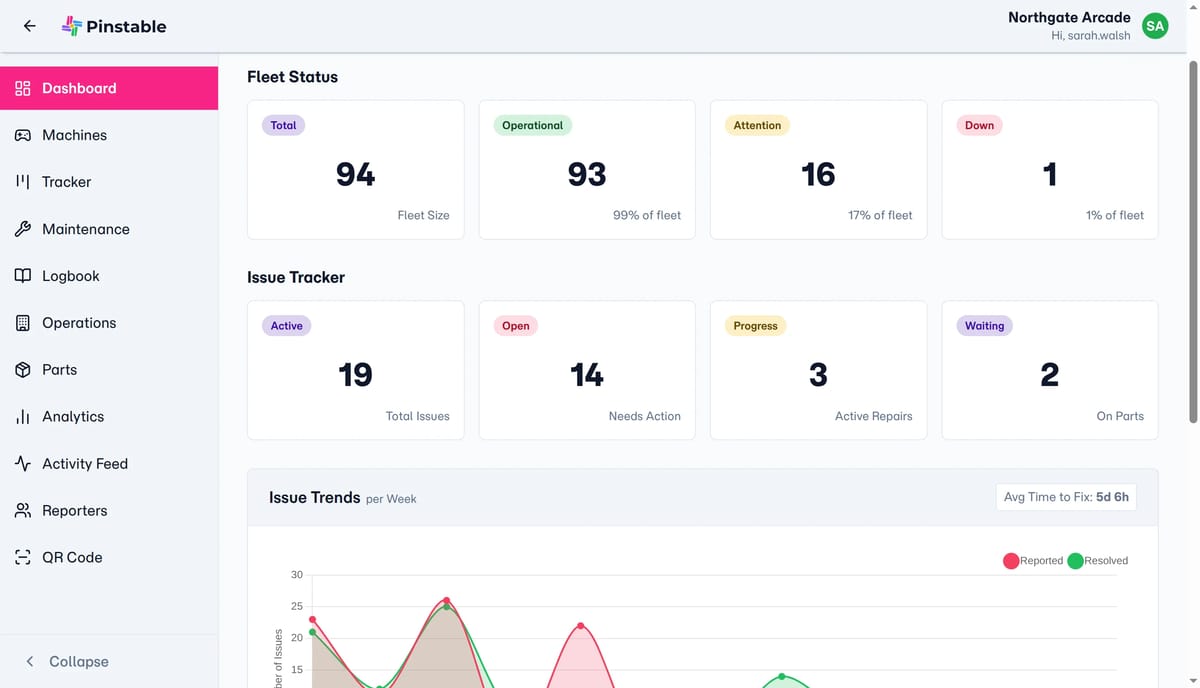
Task: Open the Logbook page
Action: click(109, 276)
